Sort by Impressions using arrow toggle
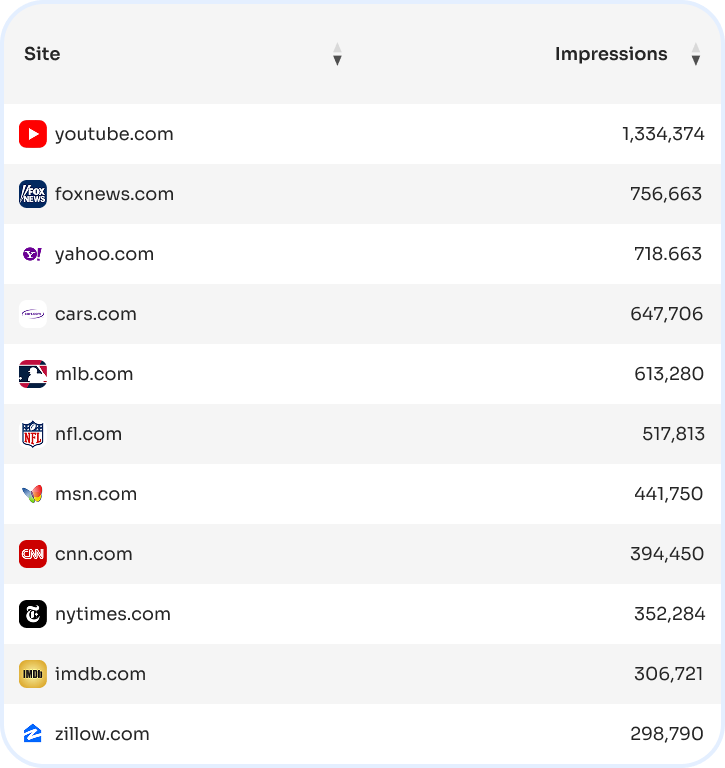725x768 pixels. pyautogui.click(x=696, y=54)
